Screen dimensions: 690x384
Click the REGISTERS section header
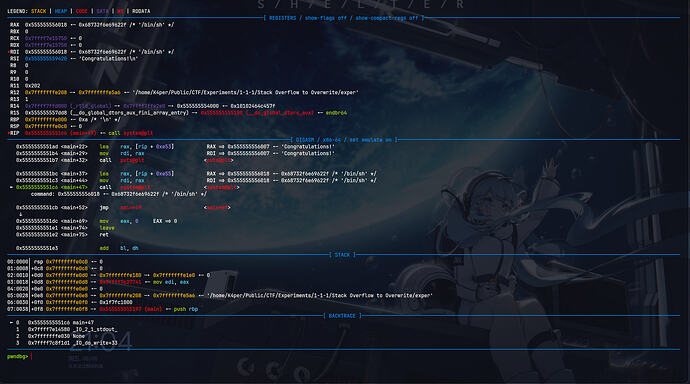(x=343, y=18)
